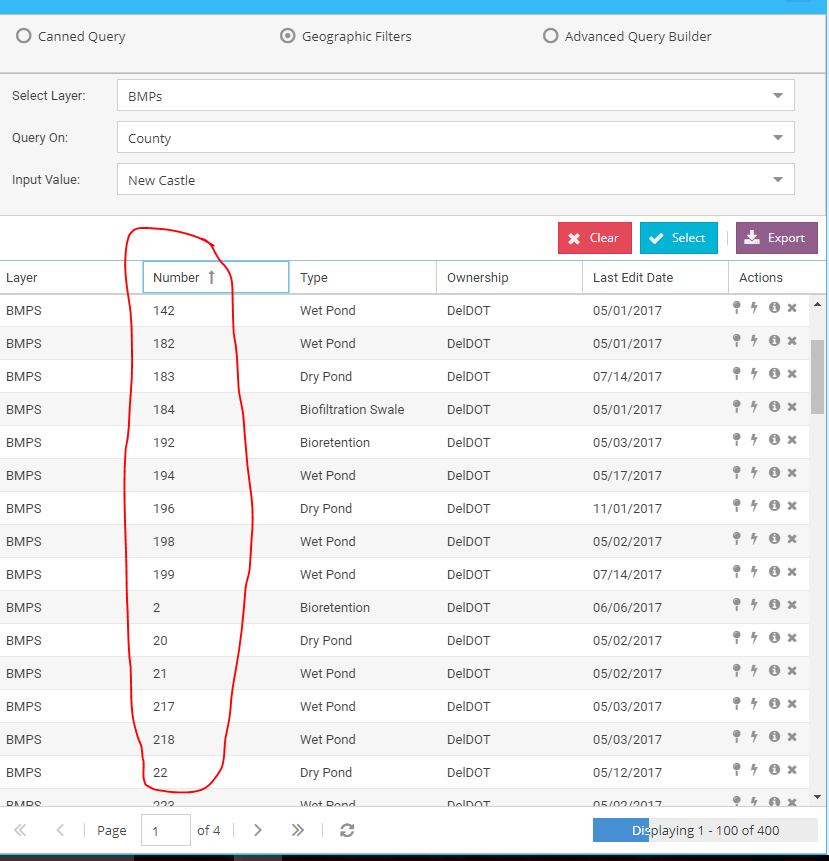
Task: Click the page number input field
Action: coord(166,830)
